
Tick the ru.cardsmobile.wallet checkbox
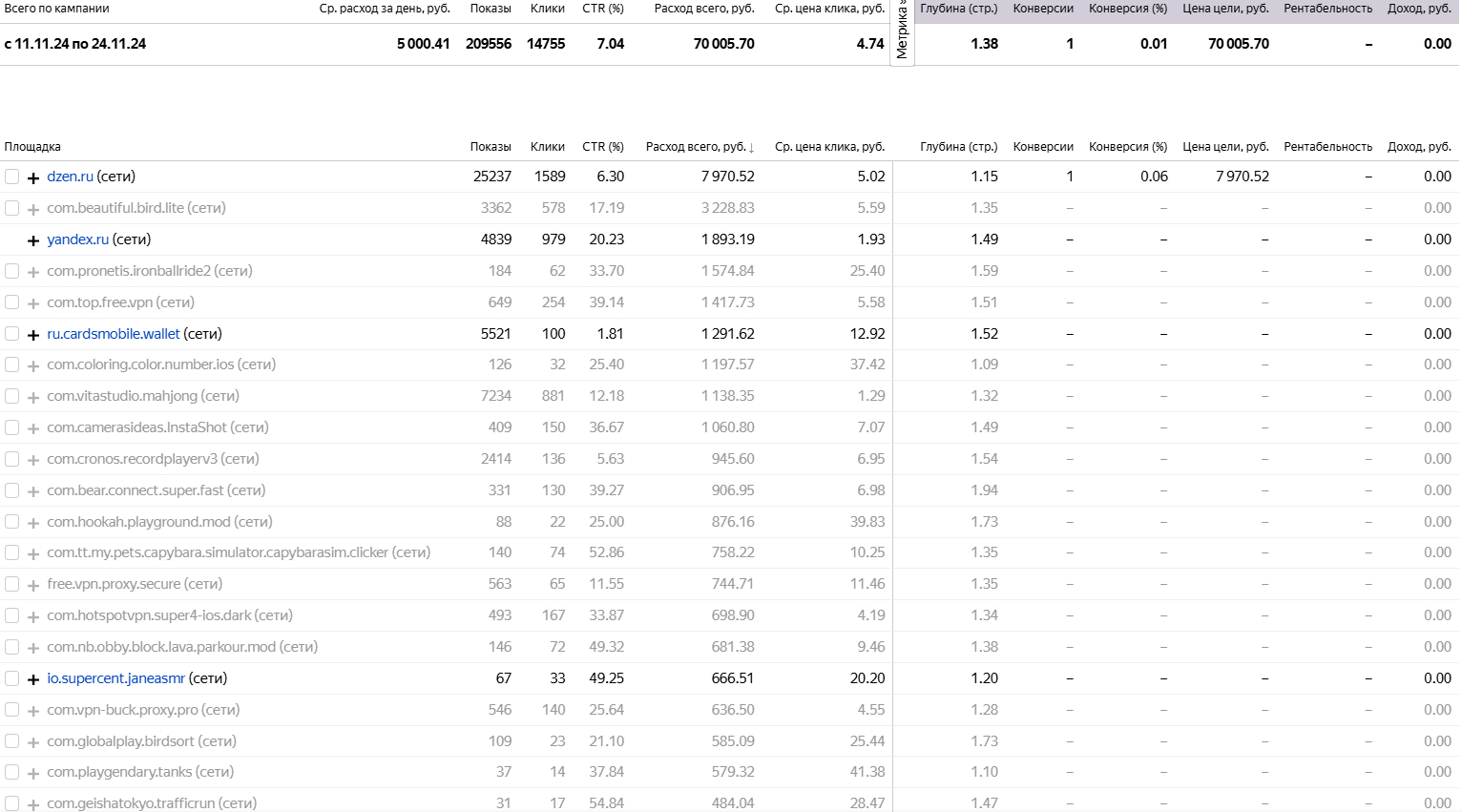[x=11, y=334]
